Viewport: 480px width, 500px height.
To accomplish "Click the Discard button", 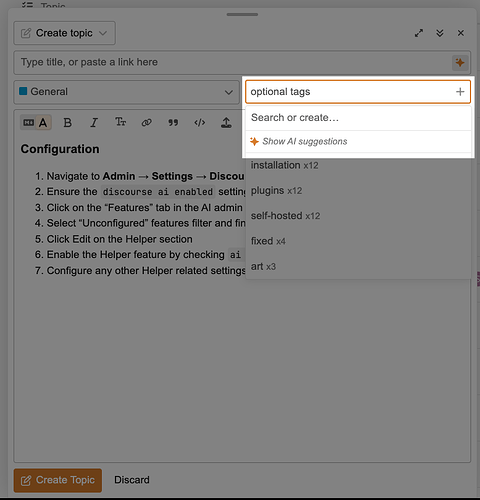I will [x=132, y=480].
